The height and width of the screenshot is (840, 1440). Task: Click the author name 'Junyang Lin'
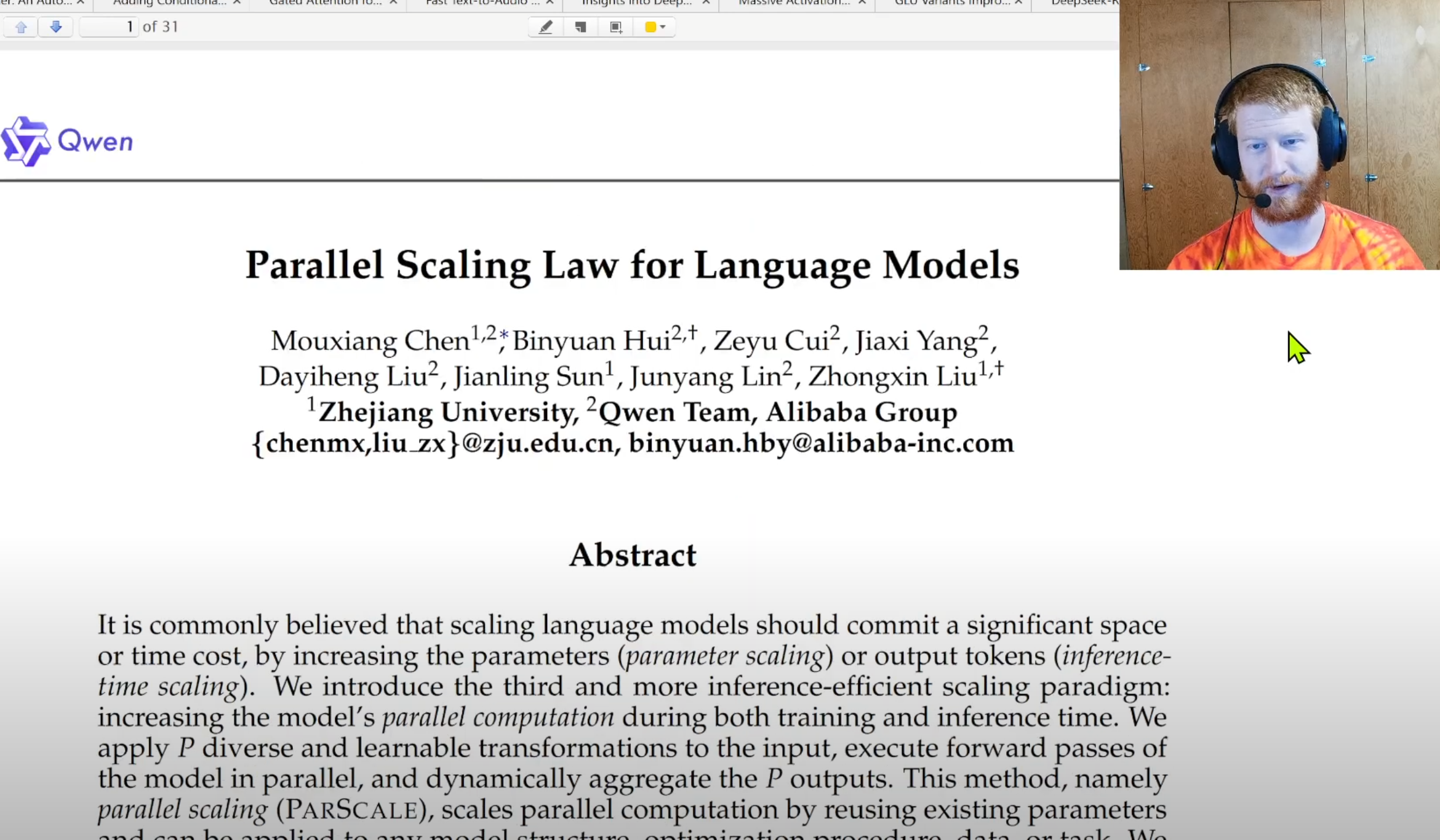pos(705,376)
